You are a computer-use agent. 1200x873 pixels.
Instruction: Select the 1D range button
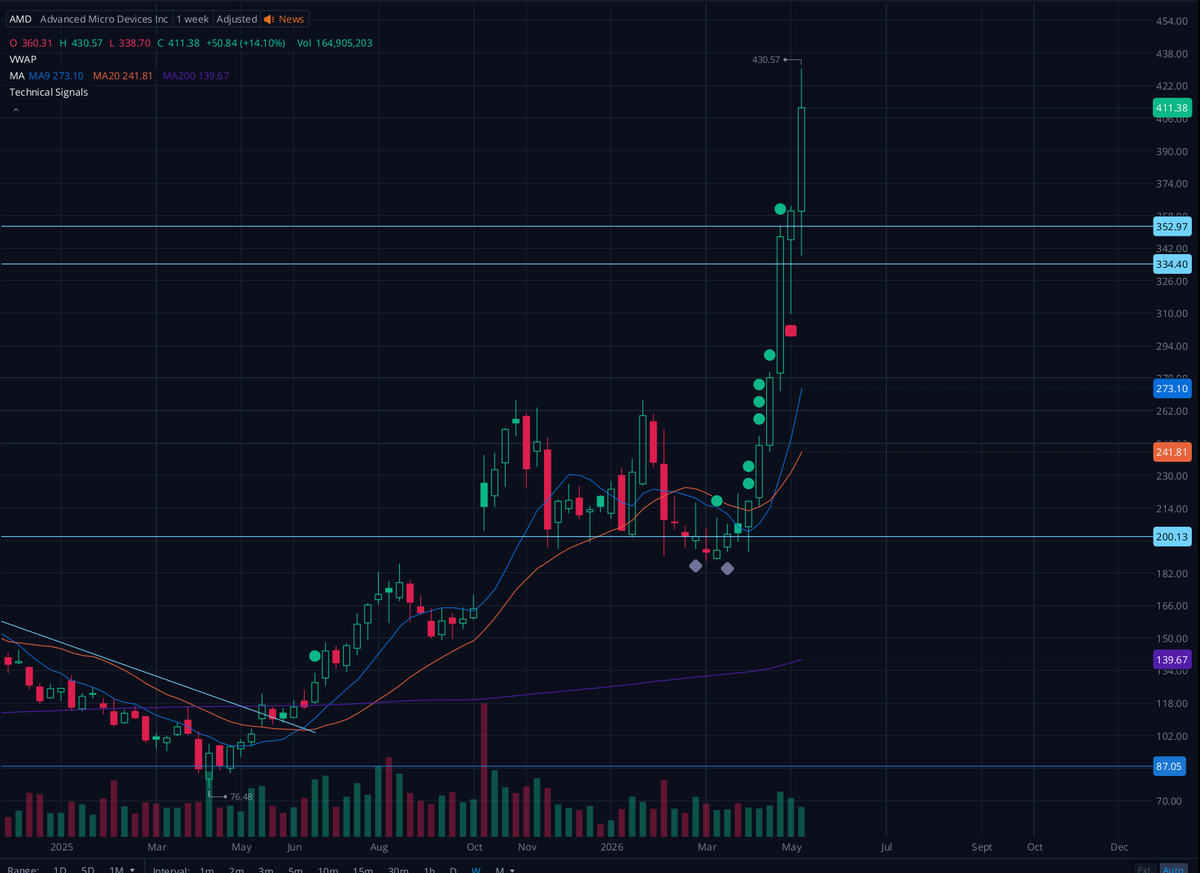coord(59,870)
